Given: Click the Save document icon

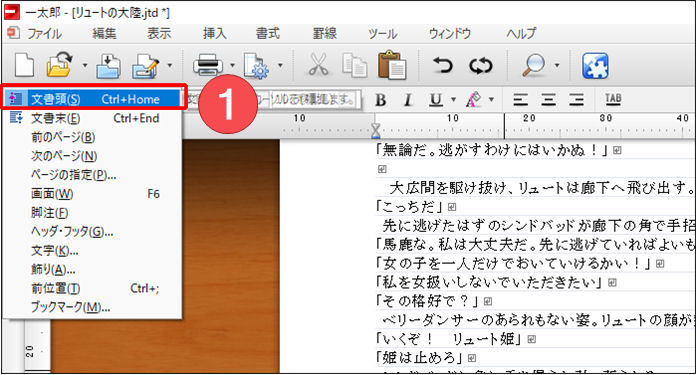Looking at the screenshot, I should (x=108, y=65).
